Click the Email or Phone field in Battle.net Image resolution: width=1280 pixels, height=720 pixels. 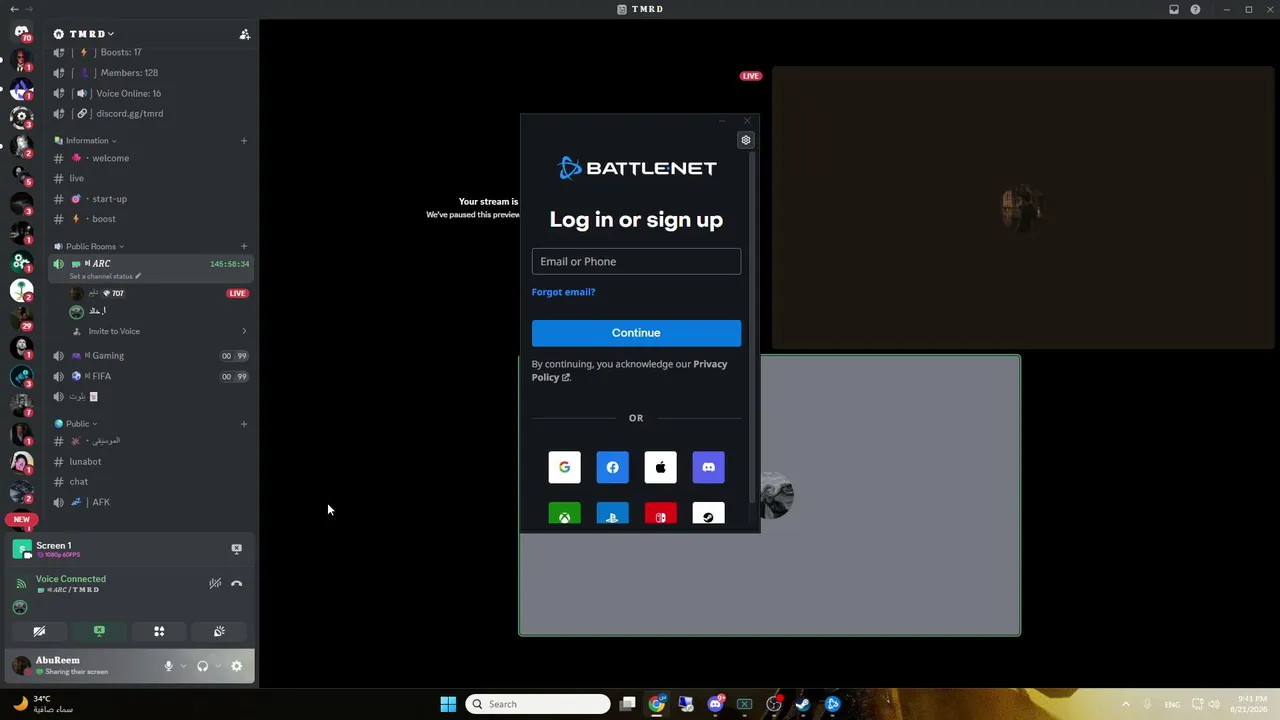click(x=636, y=261)
